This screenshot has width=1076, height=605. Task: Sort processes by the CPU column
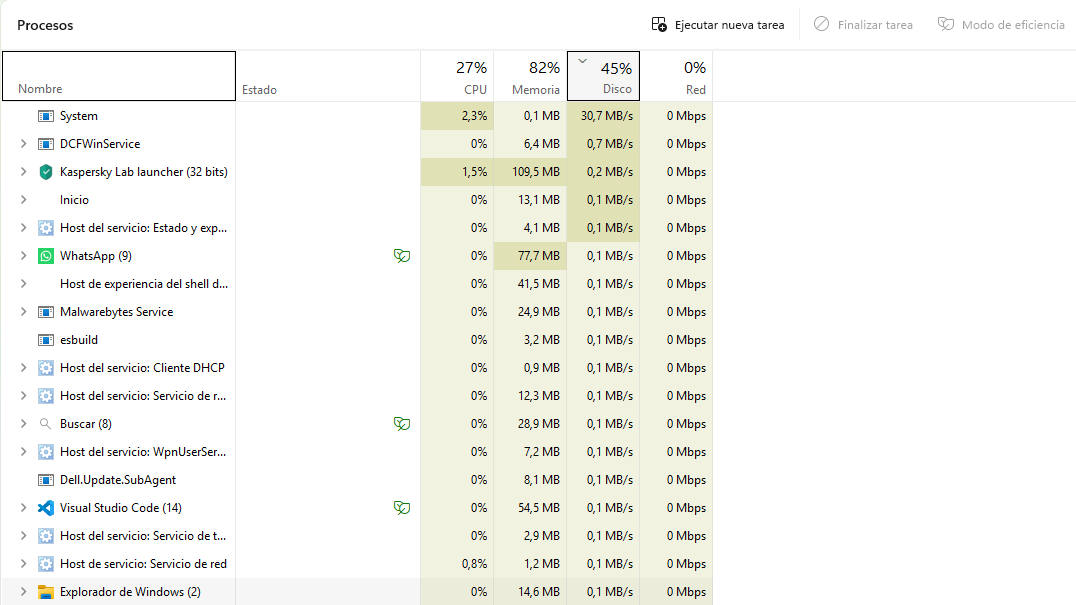(x=457, y=76)
